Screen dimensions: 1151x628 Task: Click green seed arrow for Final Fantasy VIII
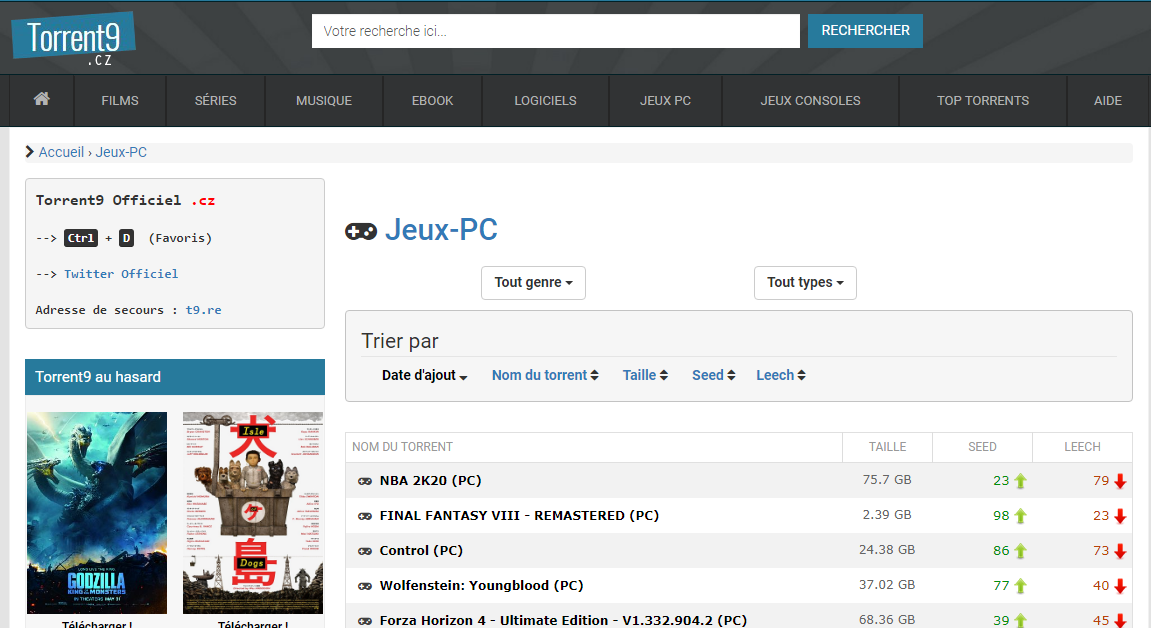click(x=1021, y=516)
